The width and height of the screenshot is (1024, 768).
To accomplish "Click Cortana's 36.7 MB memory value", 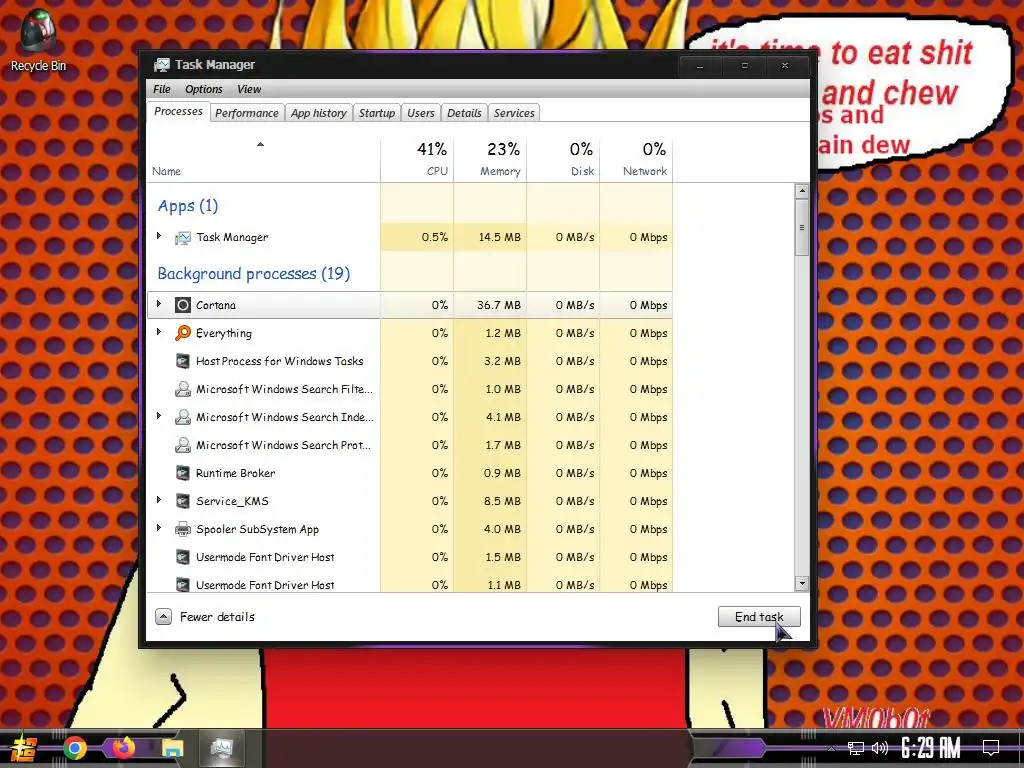I will click(499, 305).
